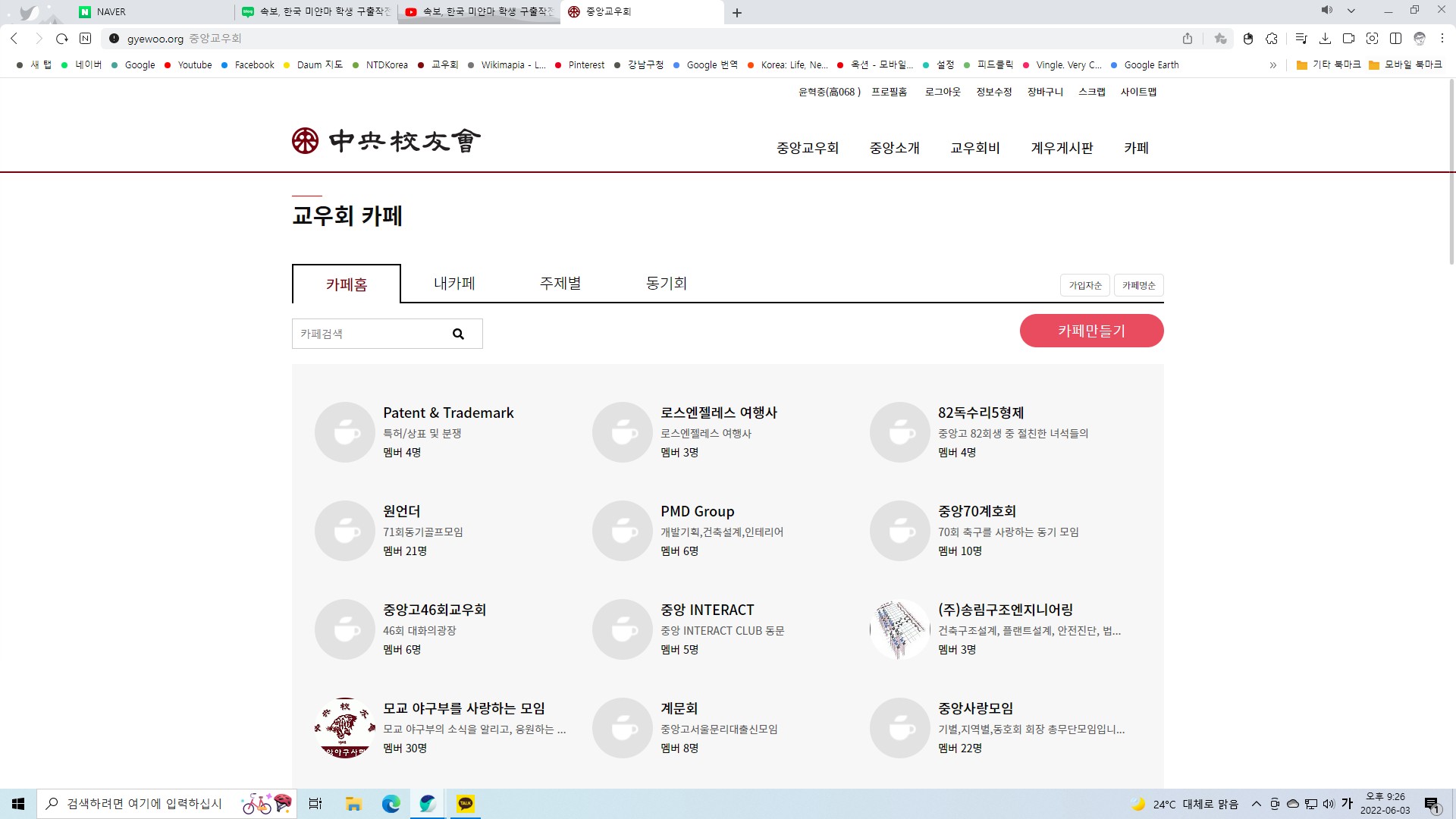The width and height of the screenshot is (1456, 819).
Task: Expand hidden bookmarks overflow chevron
Action: [1273, 65]
